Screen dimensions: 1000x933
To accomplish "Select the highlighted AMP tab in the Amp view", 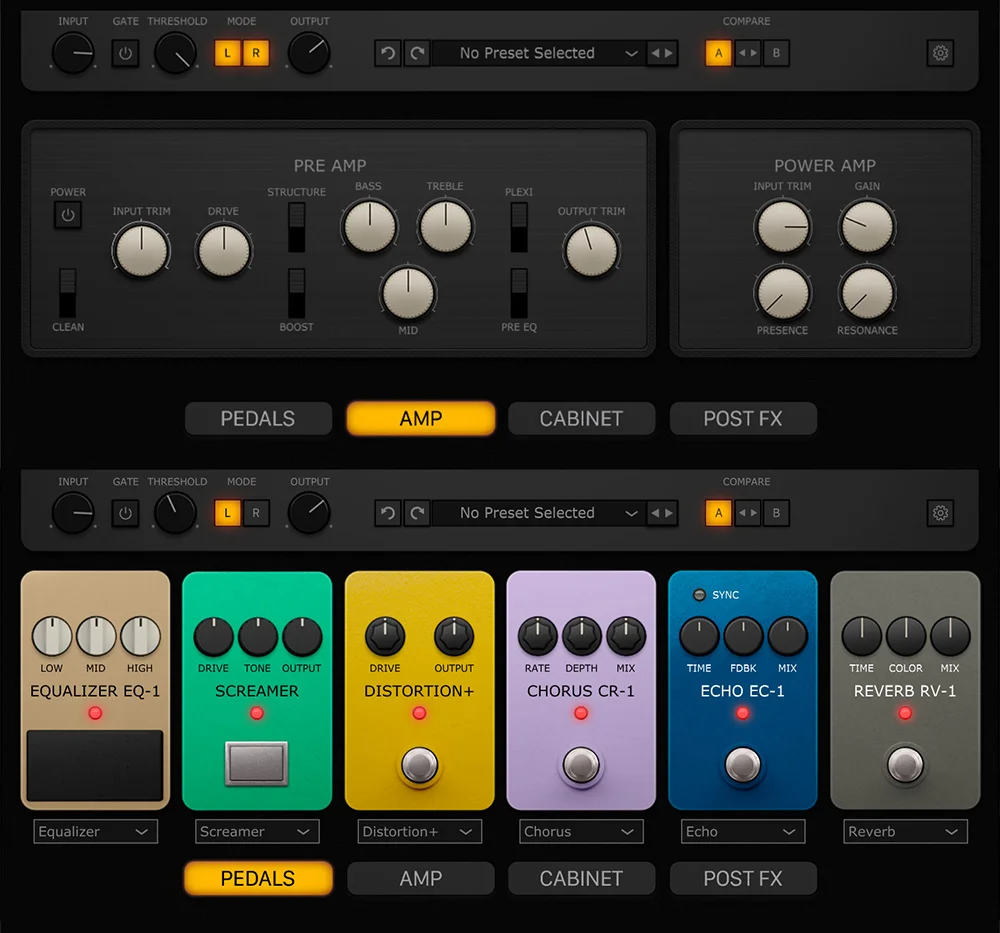I will pos(421,418).
